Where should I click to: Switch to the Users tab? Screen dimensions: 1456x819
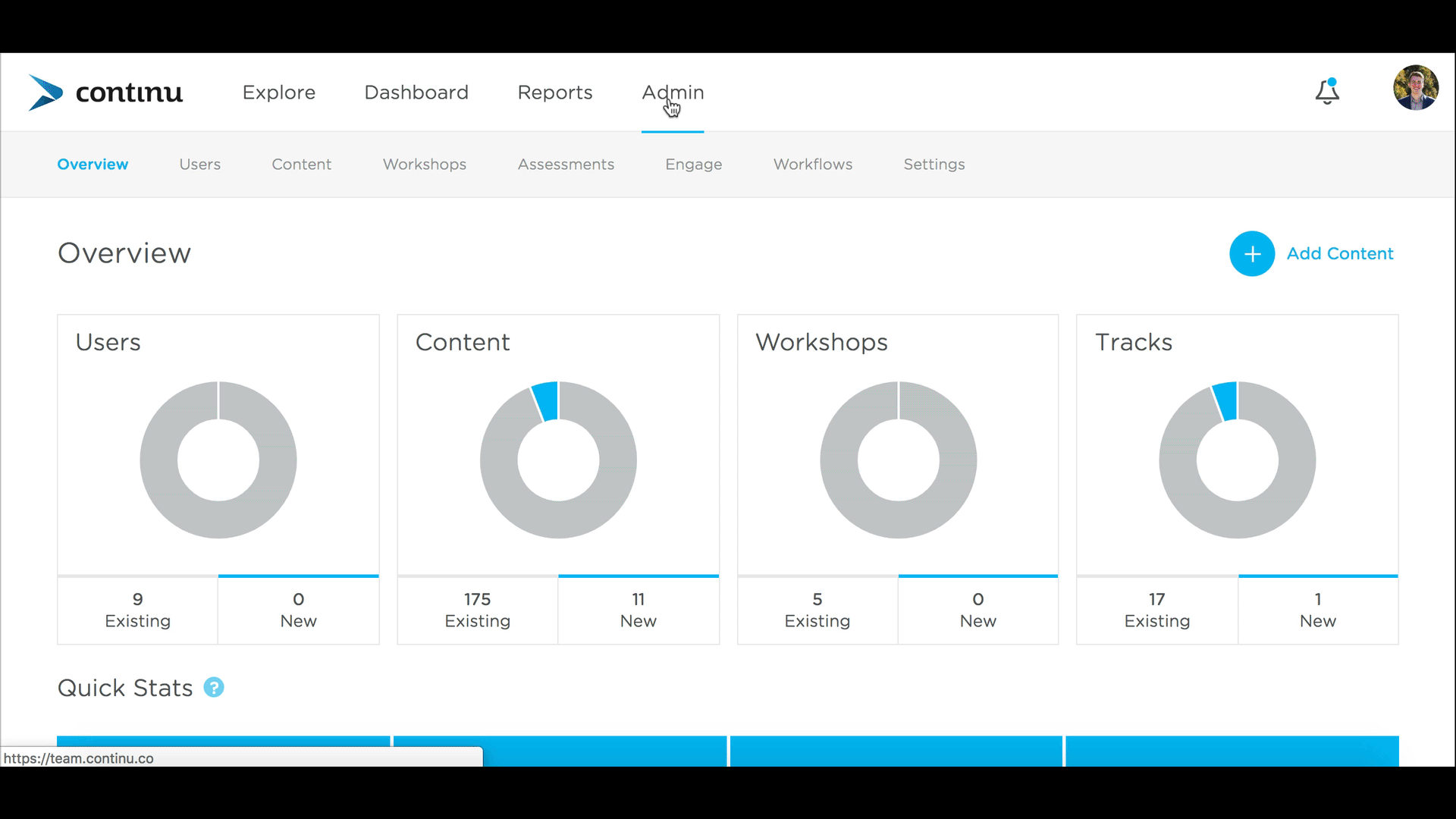(200, 165)
